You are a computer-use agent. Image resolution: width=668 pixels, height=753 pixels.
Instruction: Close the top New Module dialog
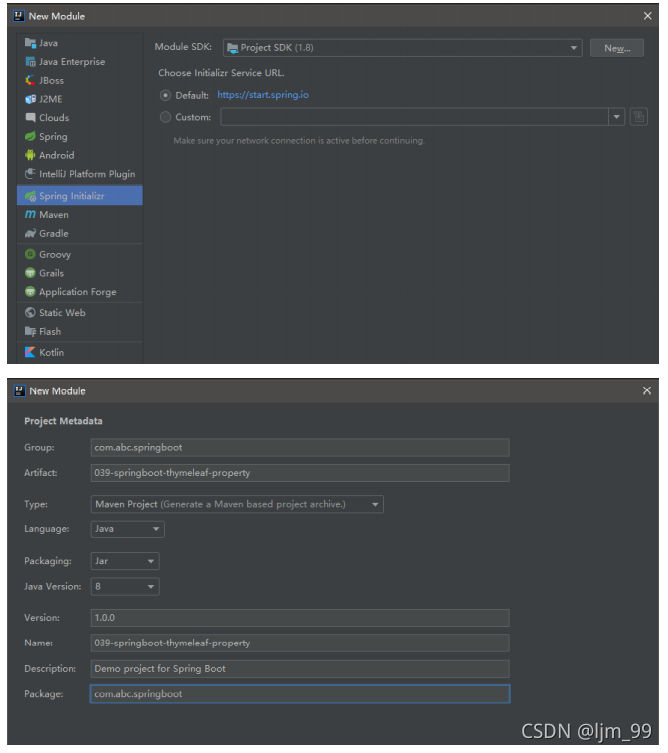pyautogui.click(x=647, y=16)
